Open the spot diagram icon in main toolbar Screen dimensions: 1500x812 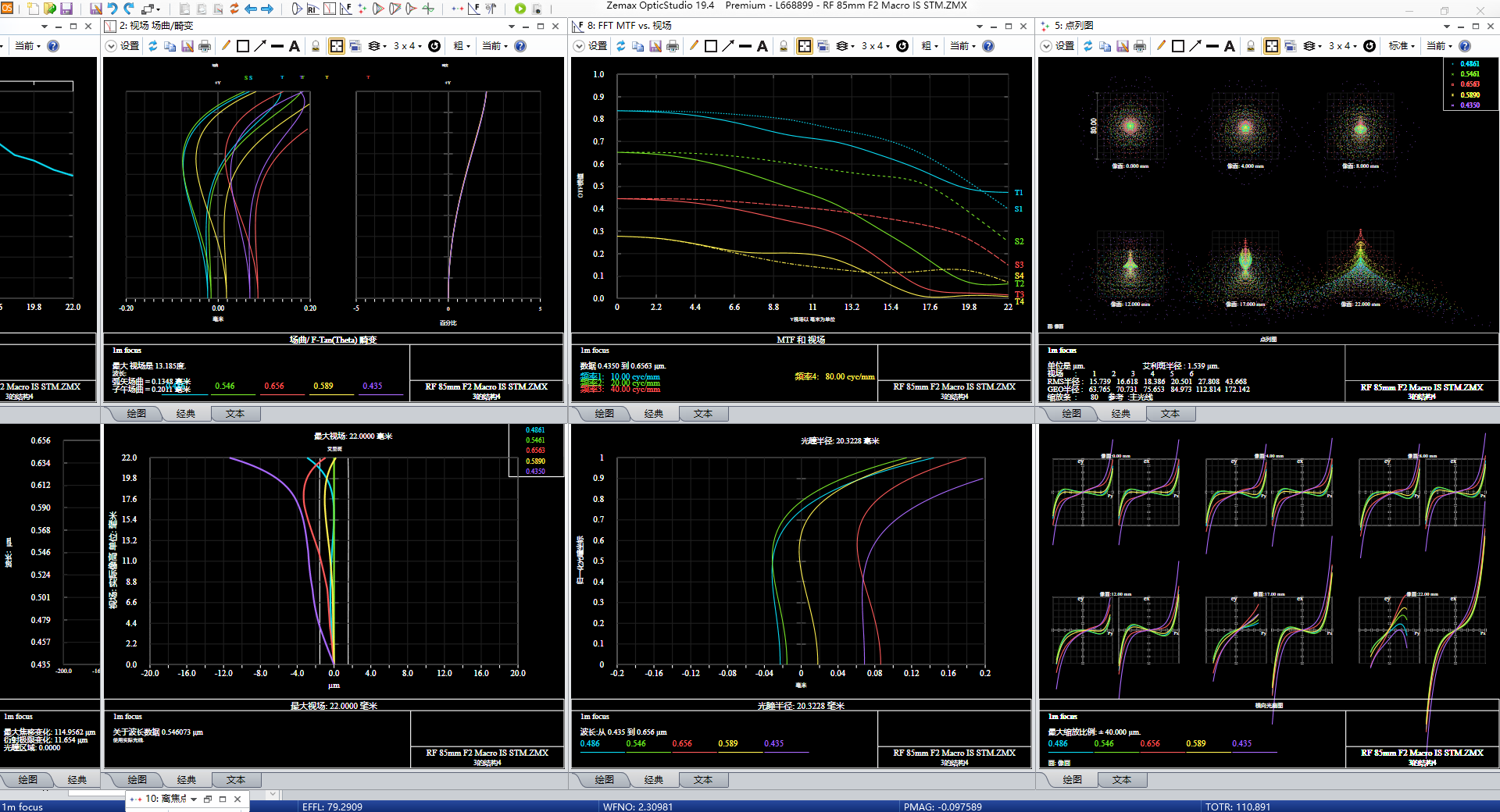tap(362, 9)
